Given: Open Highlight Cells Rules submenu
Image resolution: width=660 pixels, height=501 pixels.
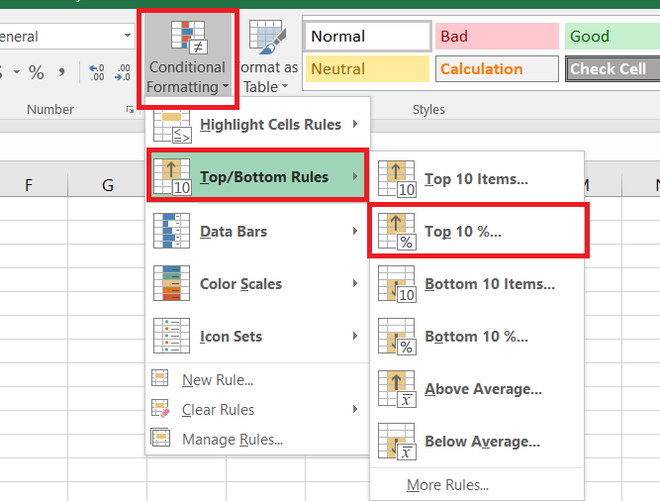Looking at the screenshot, I should click(258, 125).
